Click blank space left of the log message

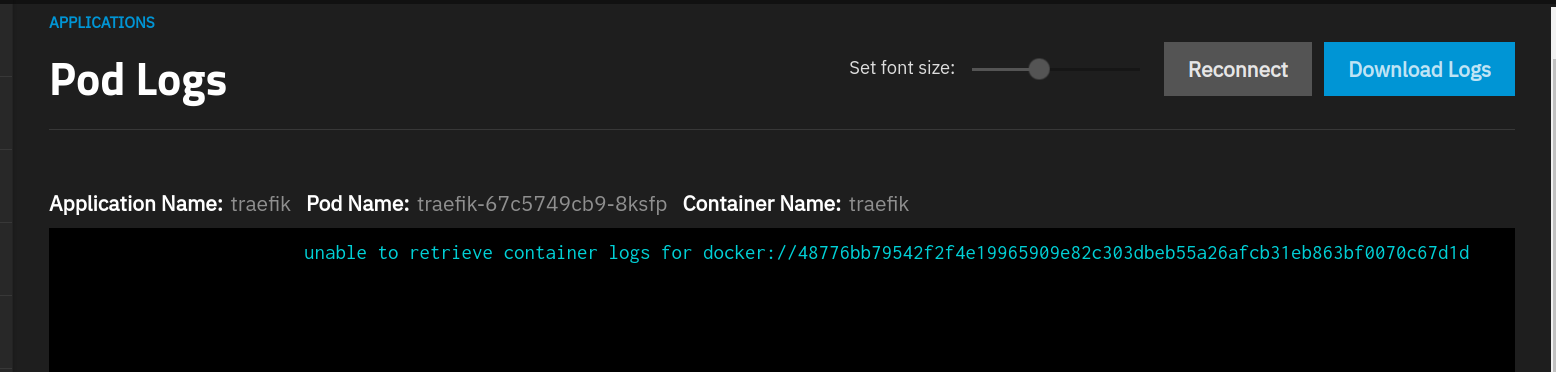tap(176, 253)
